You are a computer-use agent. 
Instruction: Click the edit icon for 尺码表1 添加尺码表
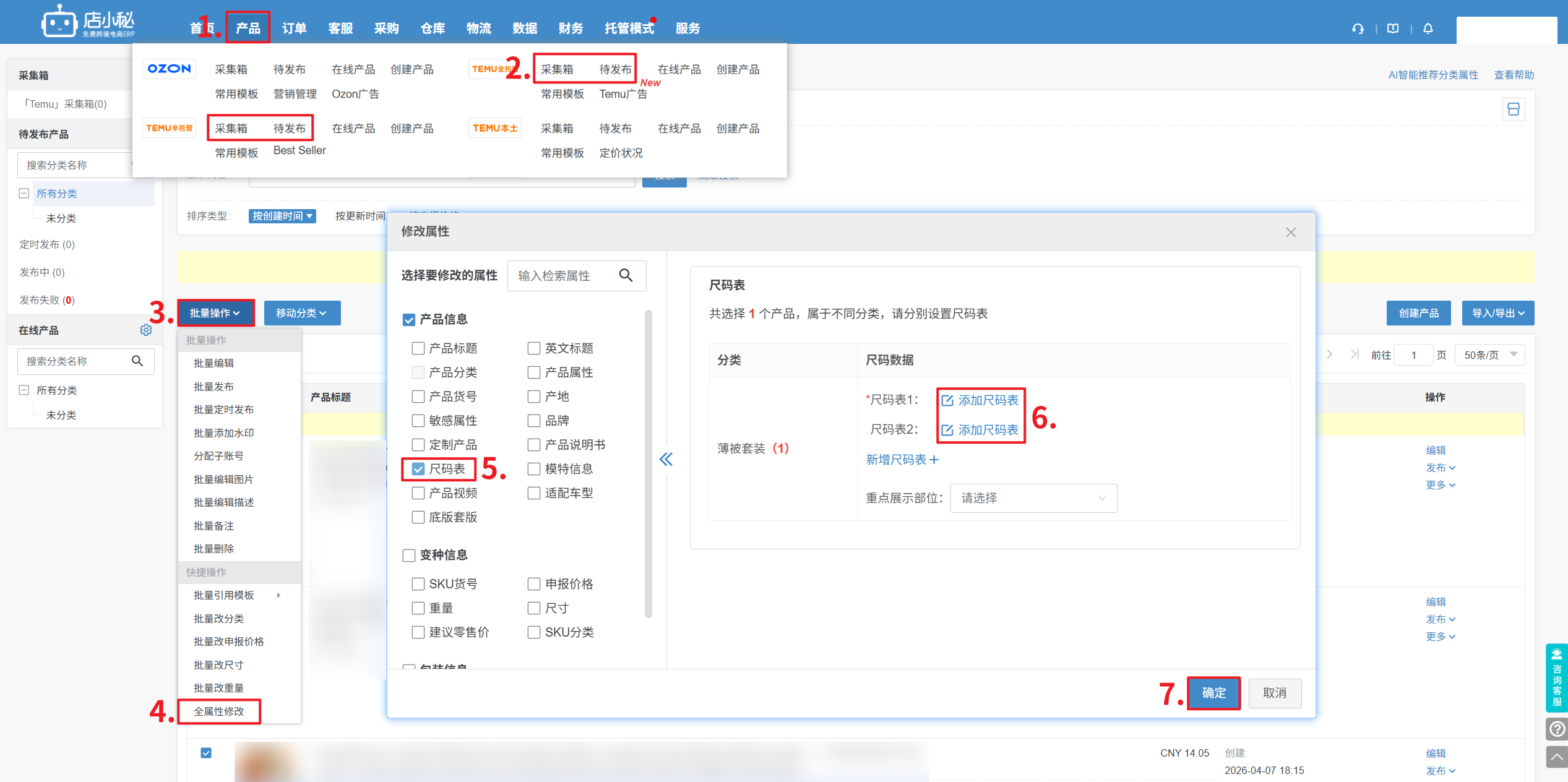[x=947, y=400]
